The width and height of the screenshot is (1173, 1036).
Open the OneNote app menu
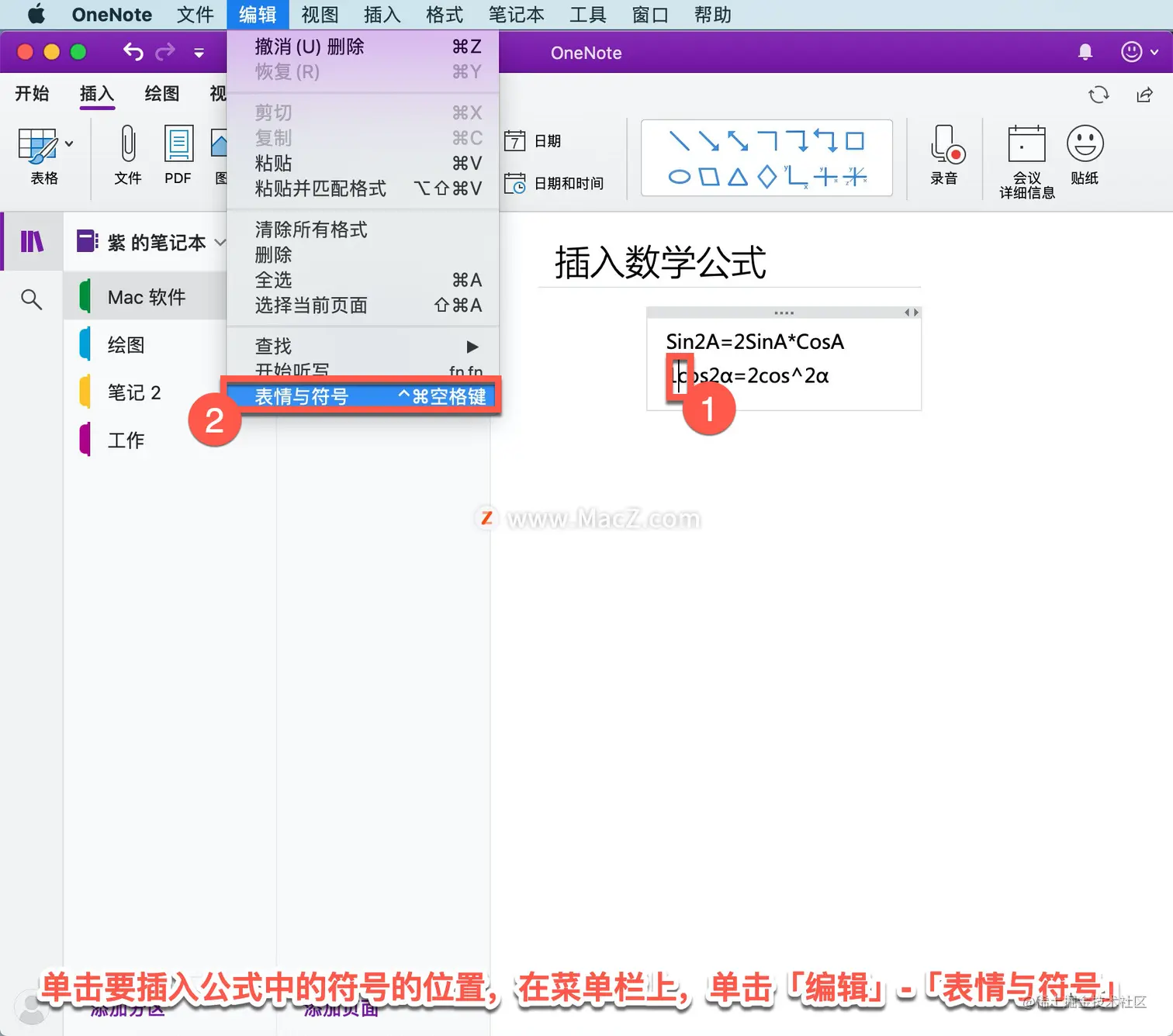click(112, 14)
